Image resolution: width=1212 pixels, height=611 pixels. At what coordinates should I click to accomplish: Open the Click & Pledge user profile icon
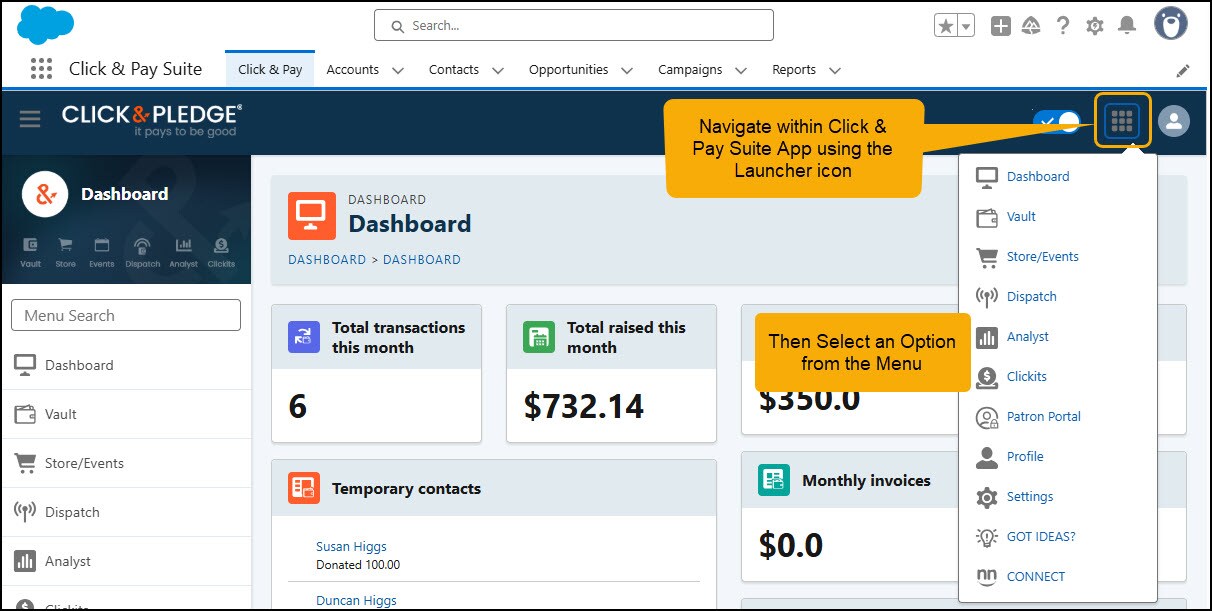pyautogui.click(x=1174, y=121)
